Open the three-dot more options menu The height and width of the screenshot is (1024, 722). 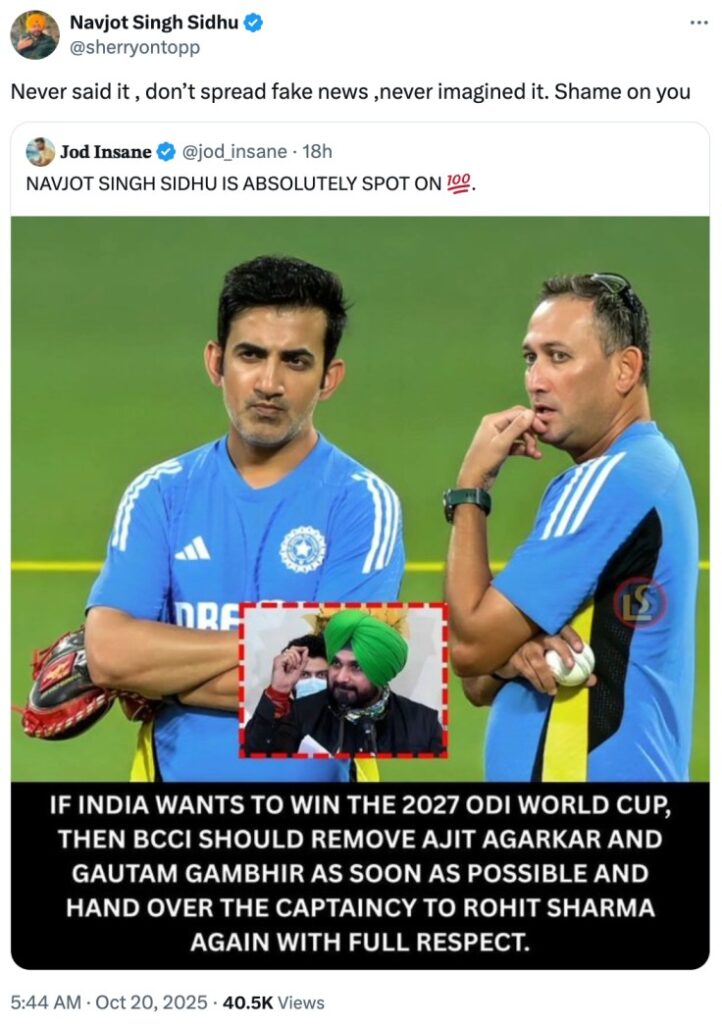pyautogui.click(x=699, y=23)
